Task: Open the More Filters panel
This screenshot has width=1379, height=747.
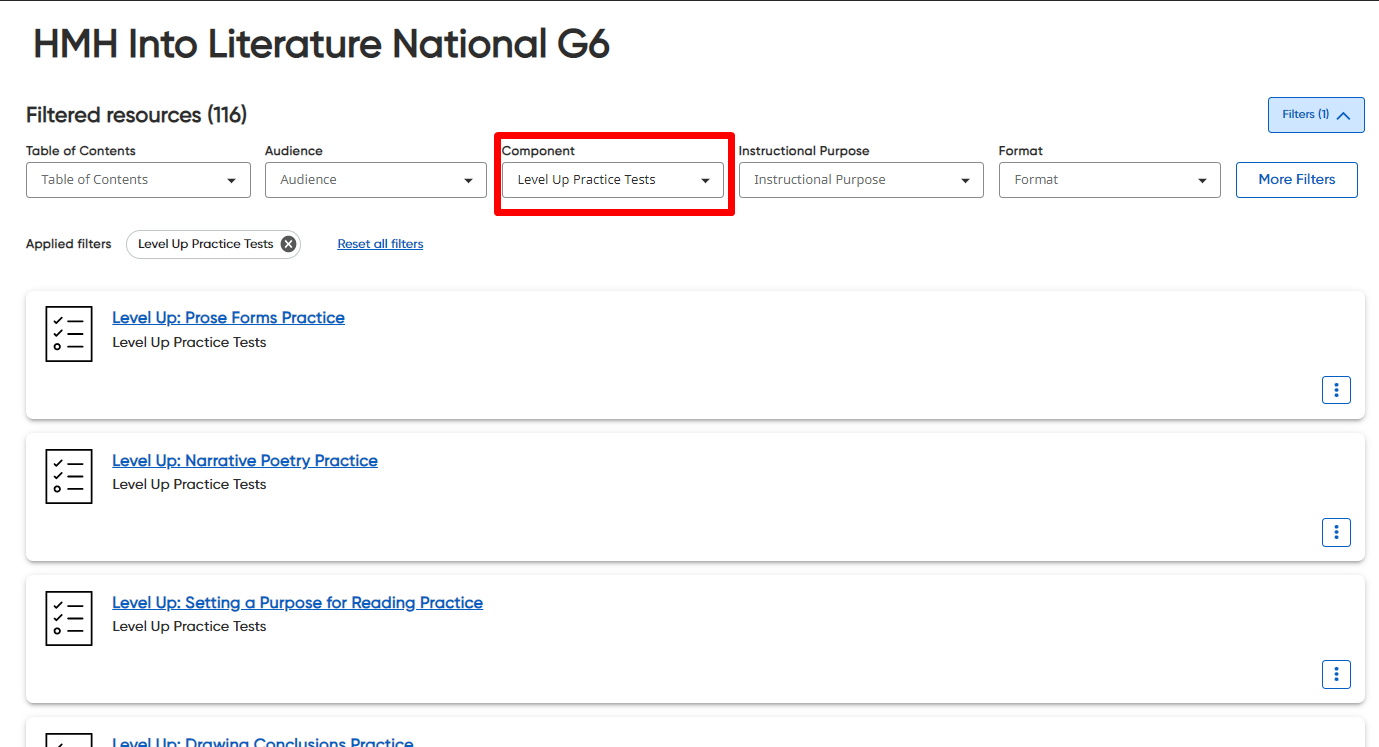Action: [x=1296, y=179]
